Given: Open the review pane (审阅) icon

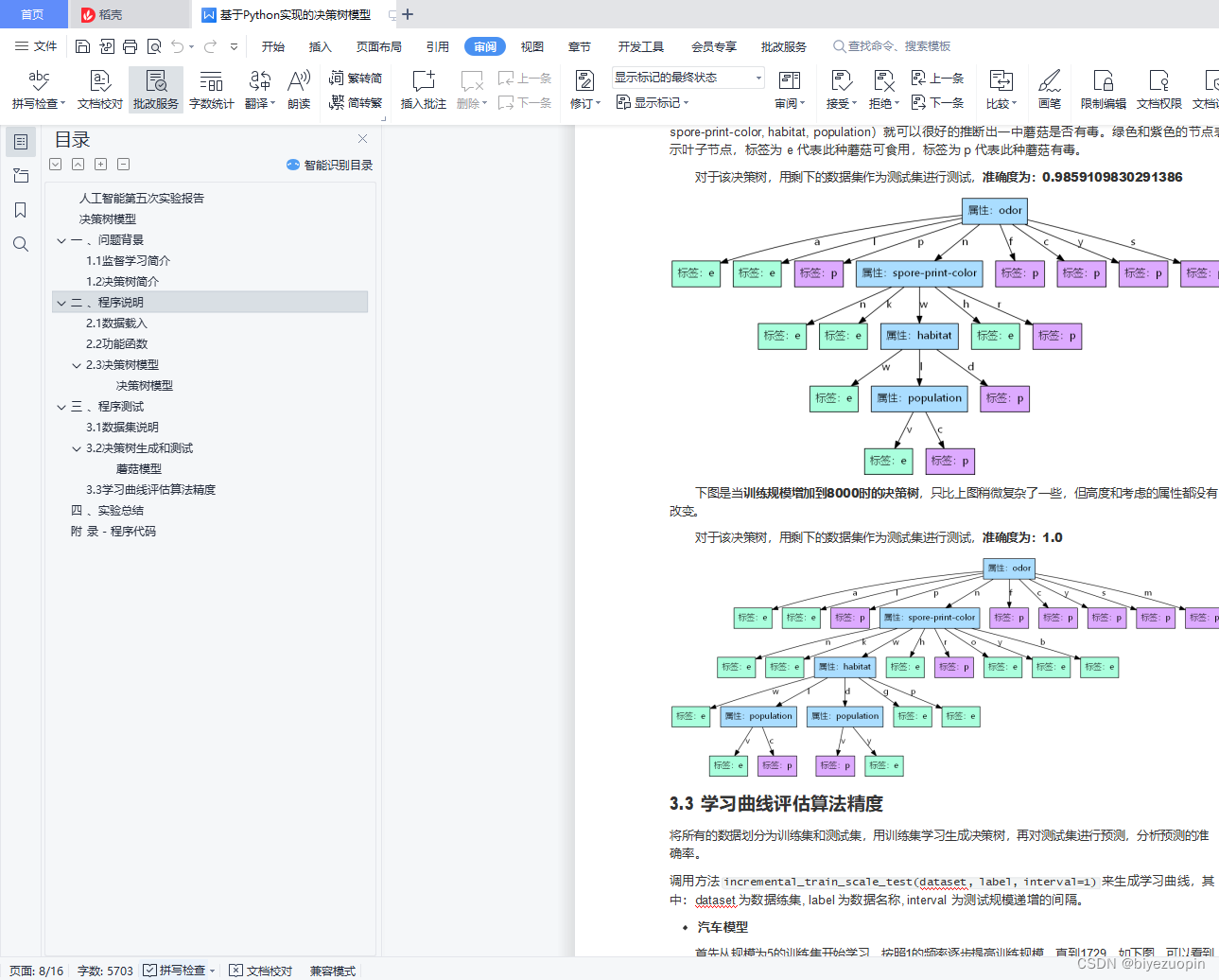Looking at the screenshot, I should (x=789, y=79).
